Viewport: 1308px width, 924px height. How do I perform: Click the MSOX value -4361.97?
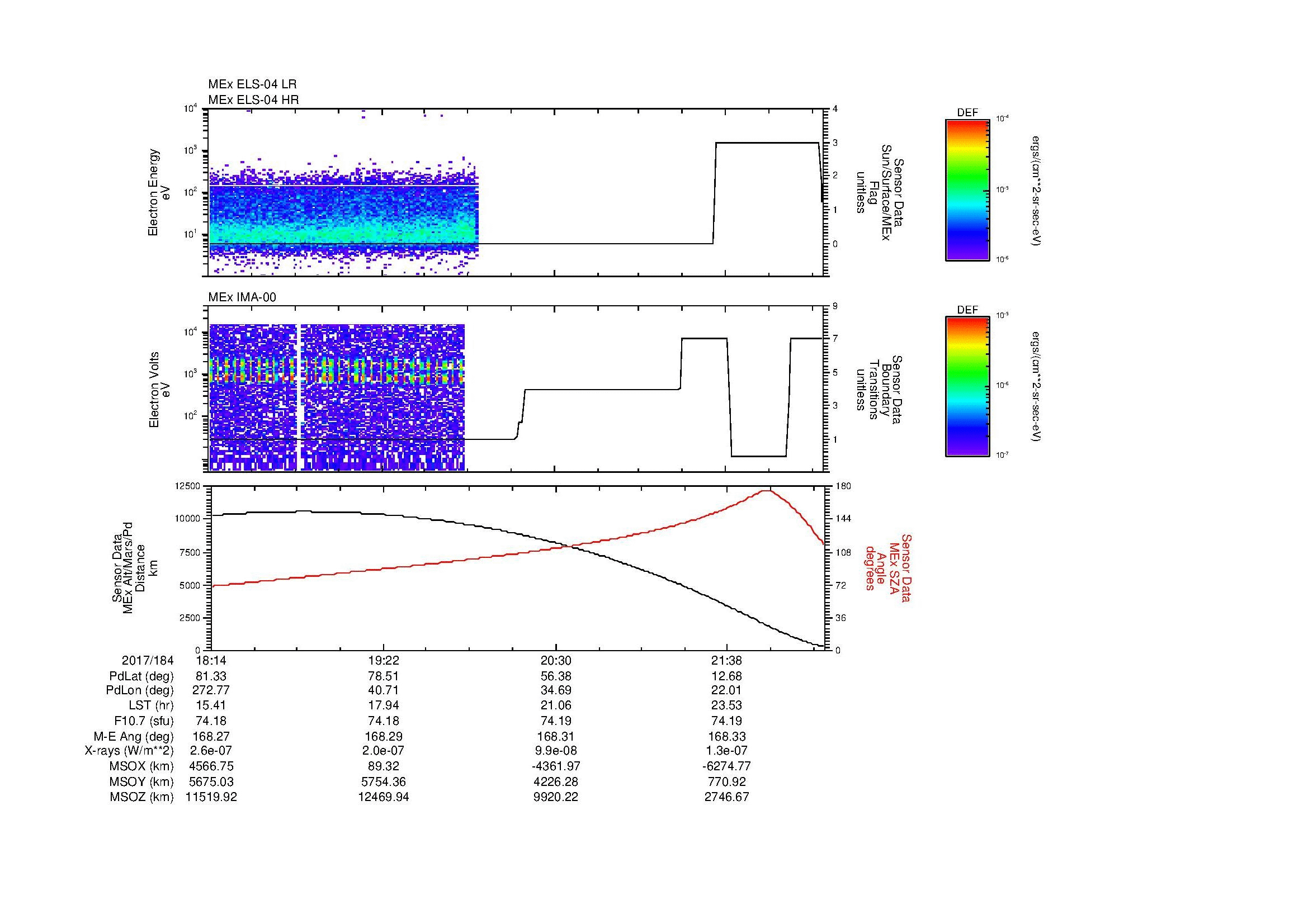556,766
